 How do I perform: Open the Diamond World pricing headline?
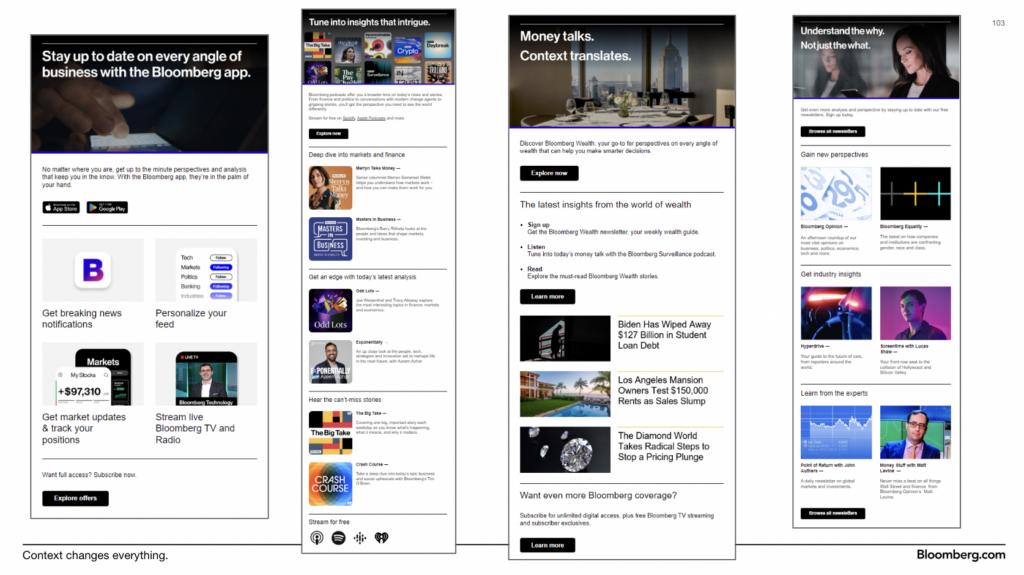click(x=664, y=446)
